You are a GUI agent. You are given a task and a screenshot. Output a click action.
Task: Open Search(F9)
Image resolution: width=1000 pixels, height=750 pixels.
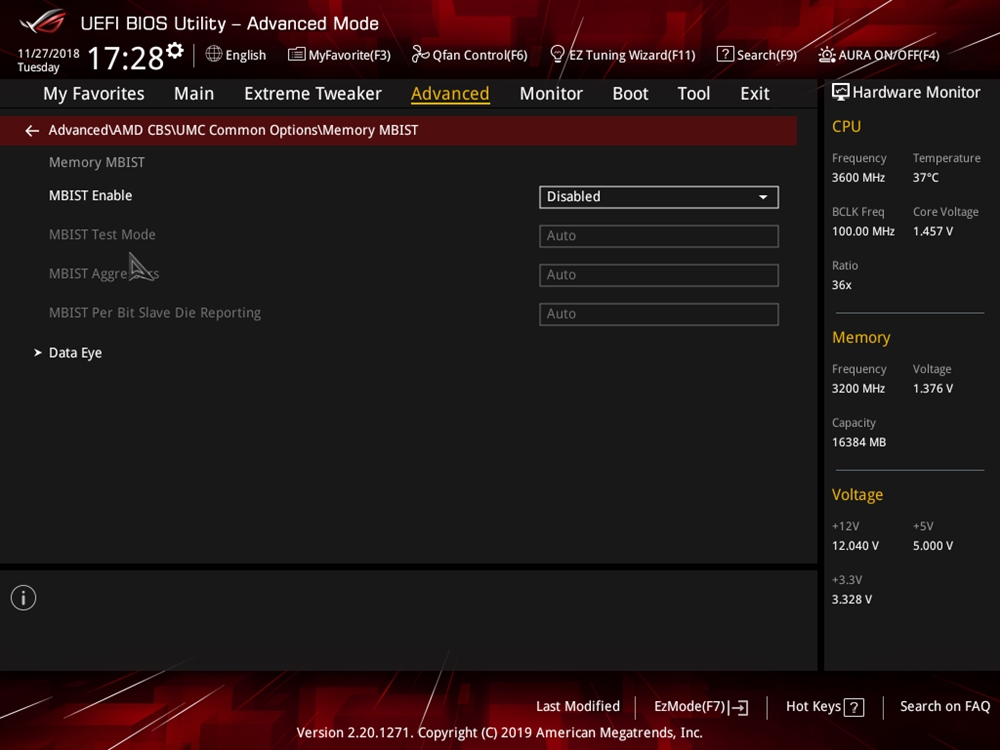(757, 55)
